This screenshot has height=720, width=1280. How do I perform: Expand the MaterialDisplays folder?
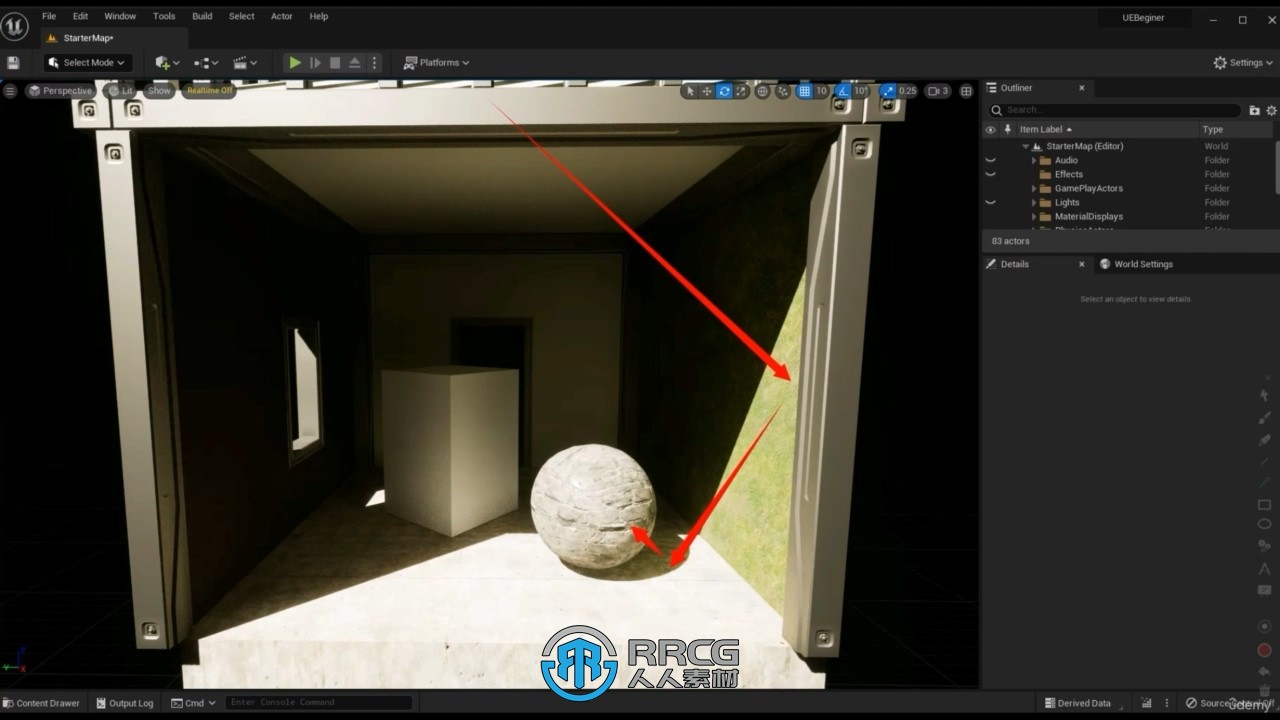(1034, 216)
